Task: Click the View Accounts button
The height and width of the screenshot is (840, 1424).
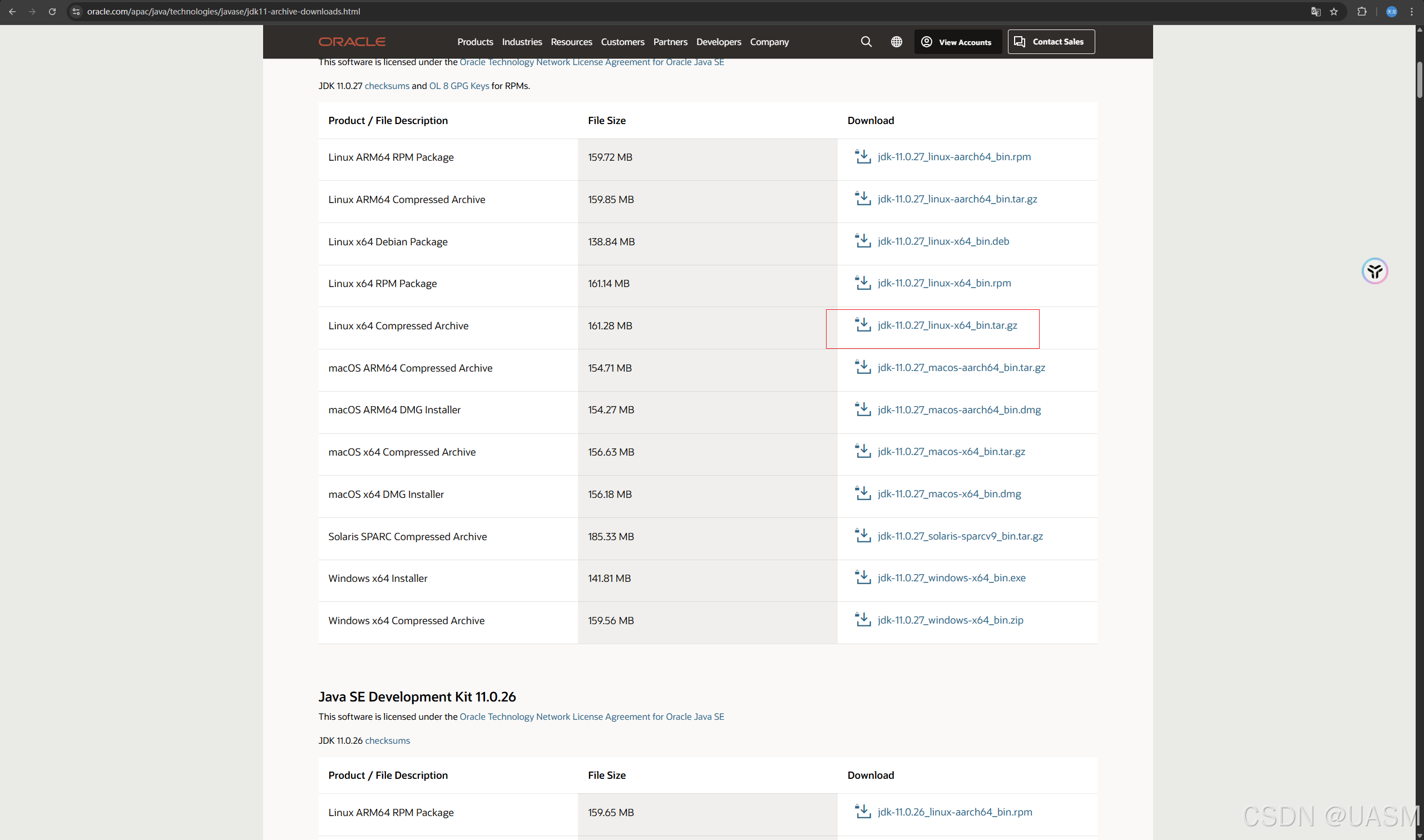Action: (957, 42)
